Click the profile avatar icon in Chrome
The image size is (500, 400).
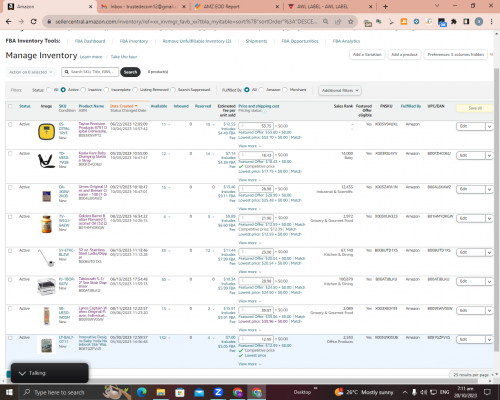tap(479, 22)
